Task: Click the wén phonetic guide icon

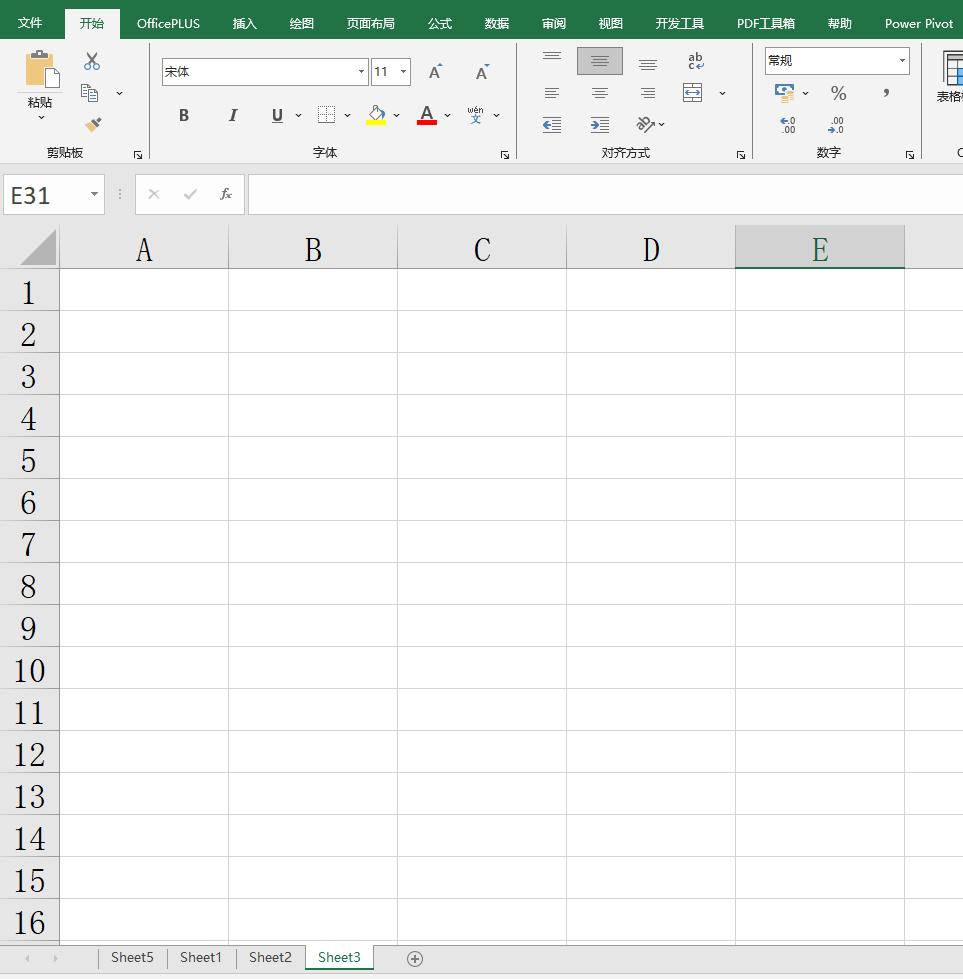Action: (475, 115)
